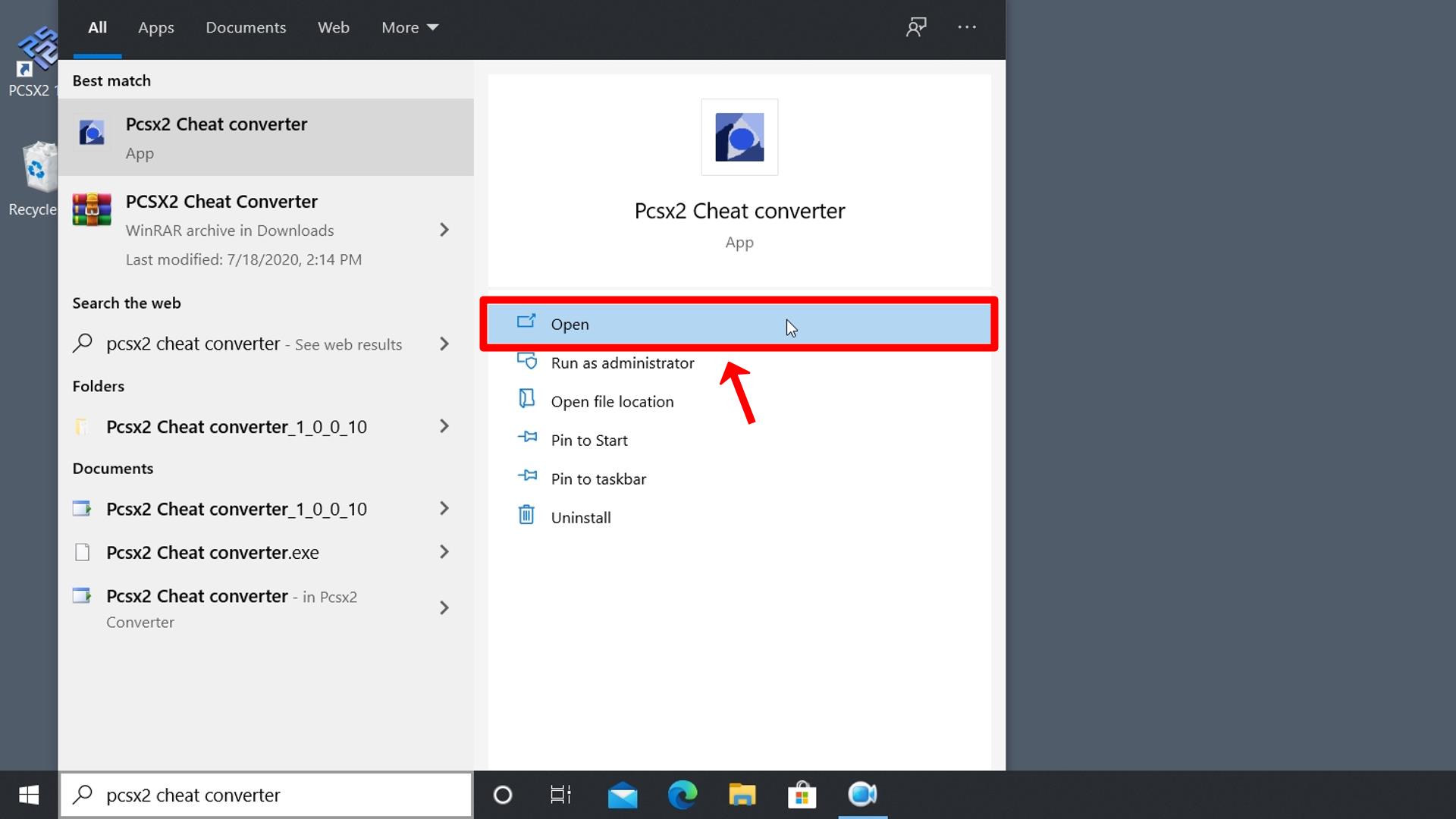The image size is (1456, 819).
Task: Open the Pcsx2 Cheat converter in Pcsx2 Converter result
Action: [x=266, y=608]
